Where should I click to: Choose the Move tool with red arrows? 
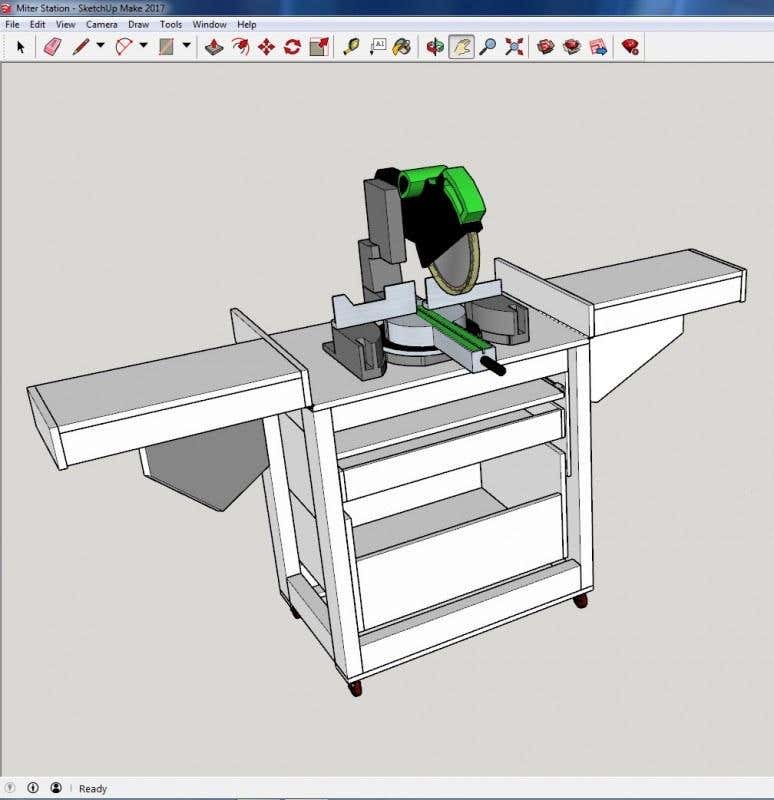tap(266, 46)
